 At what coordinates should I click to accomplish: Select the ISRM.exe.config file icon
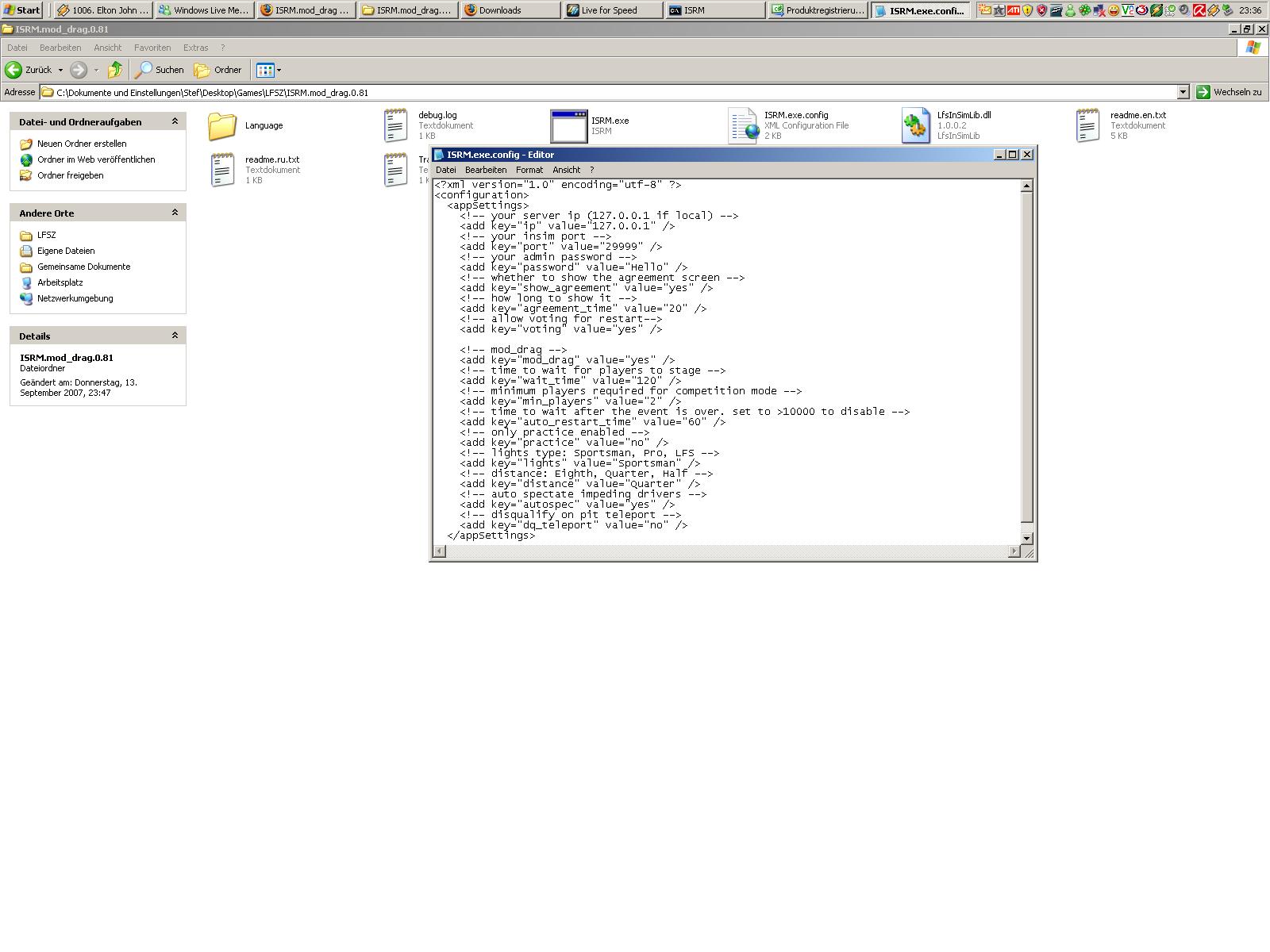click(x=743, y=125)
